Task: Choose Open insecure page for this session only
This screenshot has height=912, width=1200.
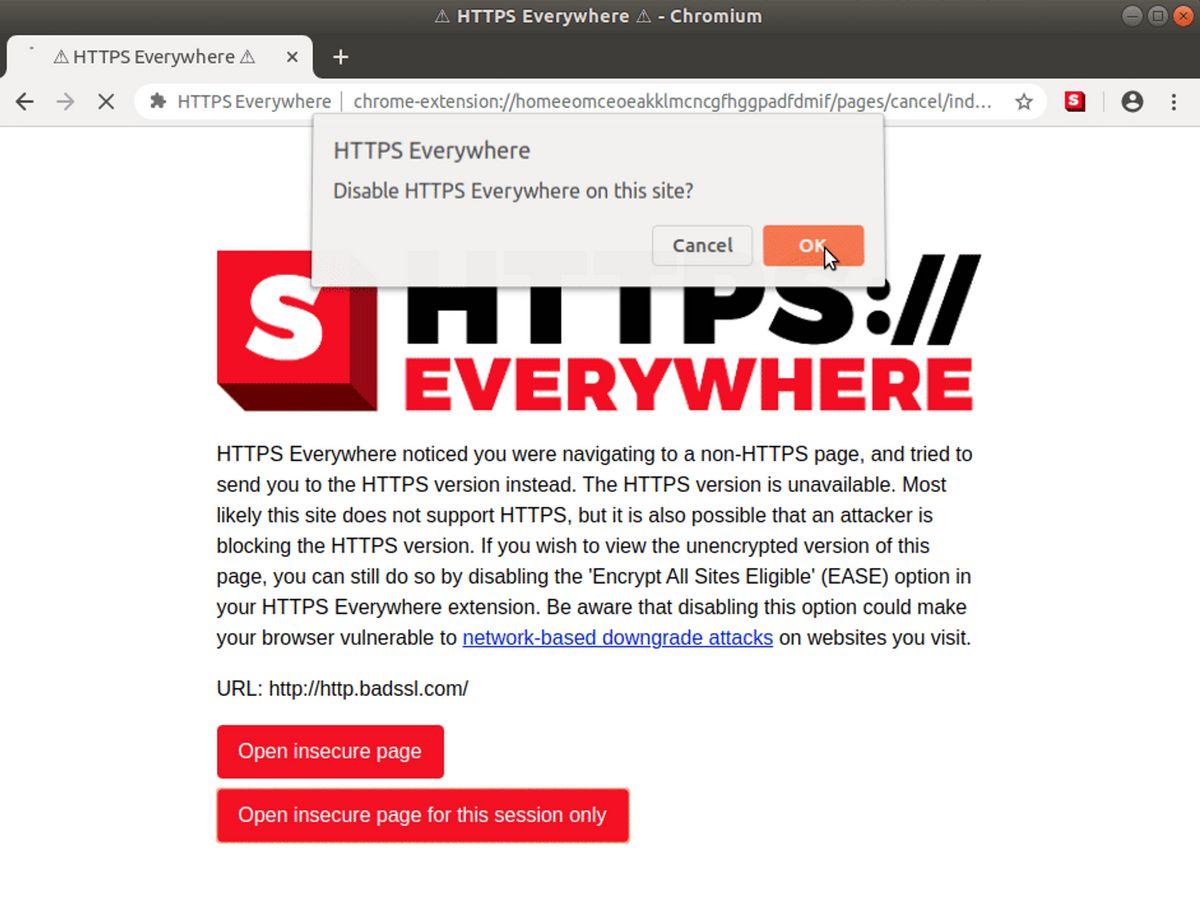Action: (422, 815)
